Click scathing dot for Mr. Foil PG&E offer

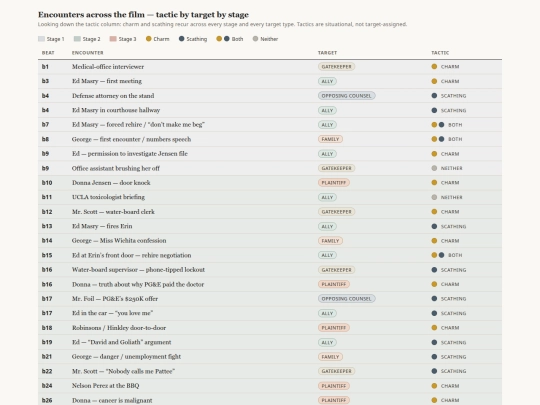434,299
